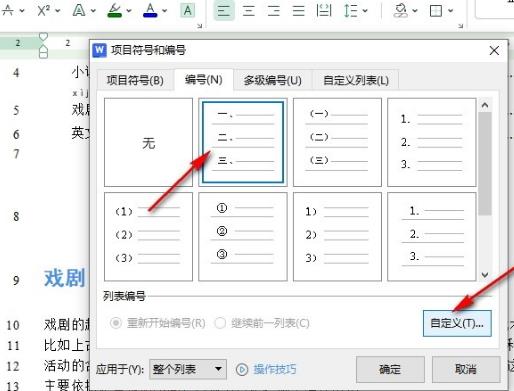Expand the shading dropdown arrow
514x391 pixels.
pyautogui.click(x=415, y=11)
